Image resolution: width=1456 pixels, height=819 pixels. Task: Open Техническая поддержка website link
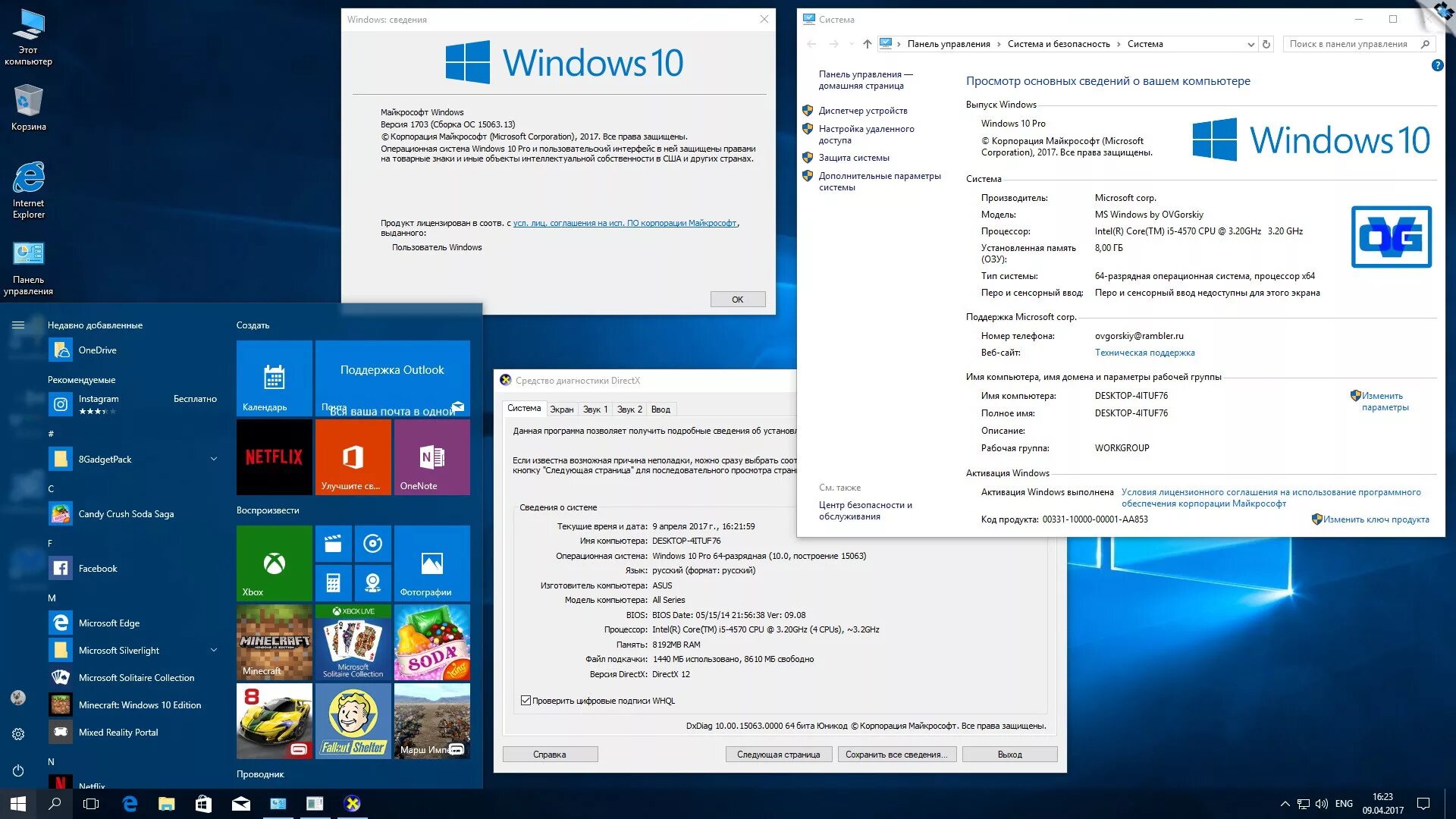point(1144,353)
